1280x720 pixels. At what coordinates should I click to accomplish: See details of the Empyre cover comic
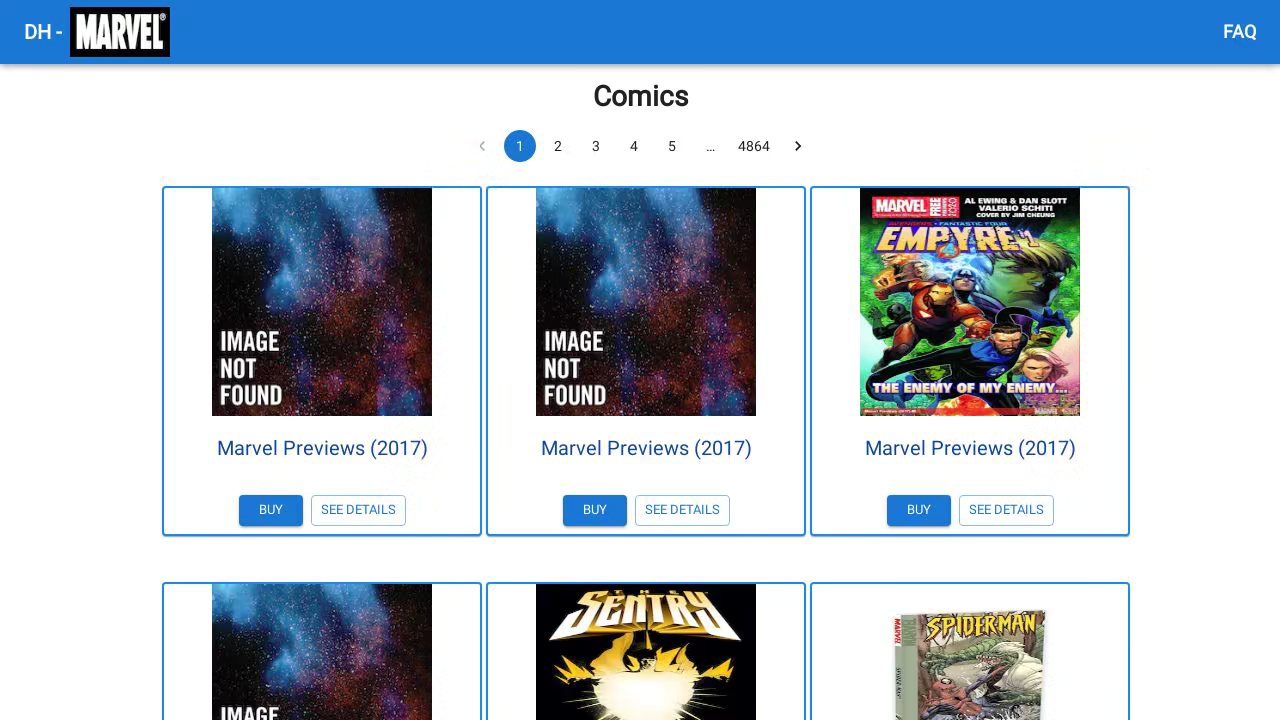[1006, 510]
